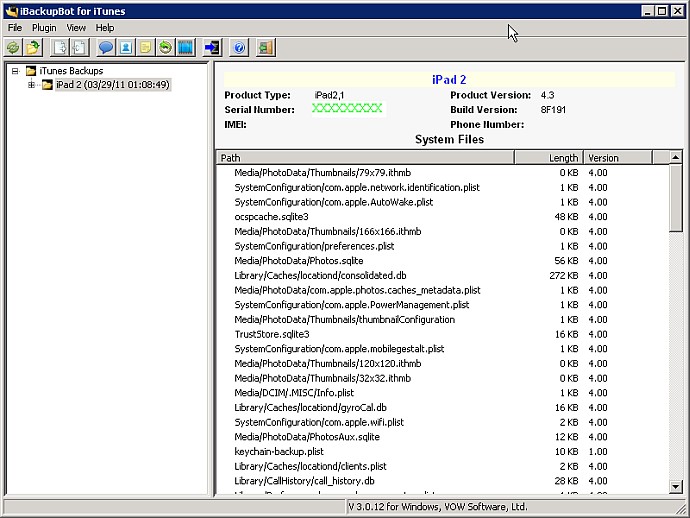690x518 pixels.
Task: Click the green refresh backups icon
Action: (x=13, y=48)
